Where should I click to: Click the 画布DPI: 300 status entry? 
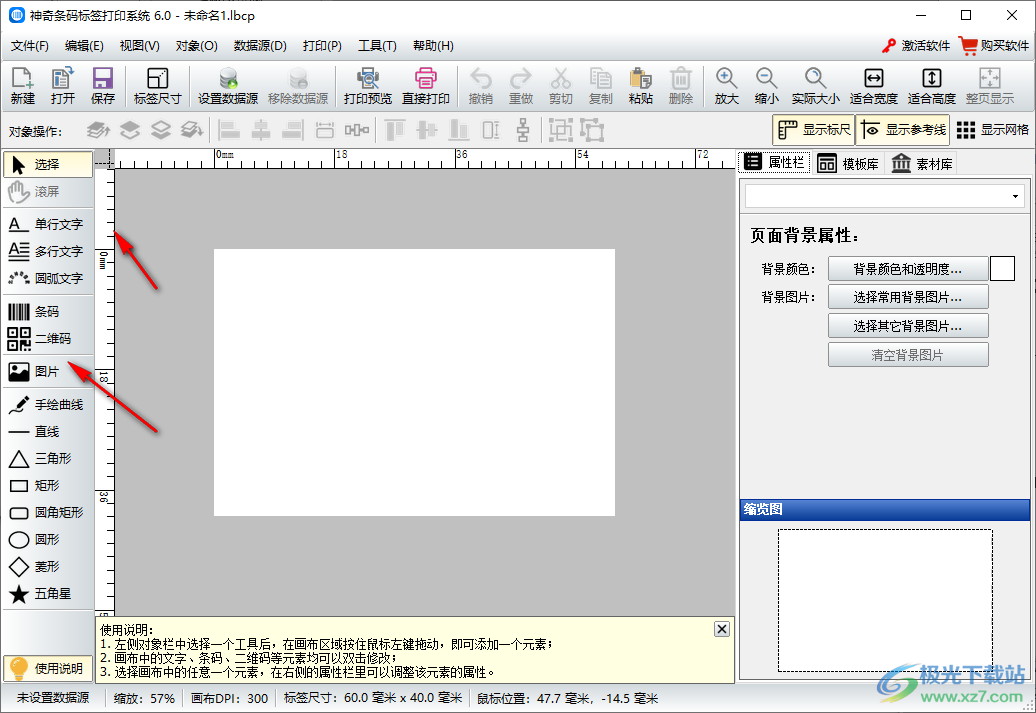point(229,698)
